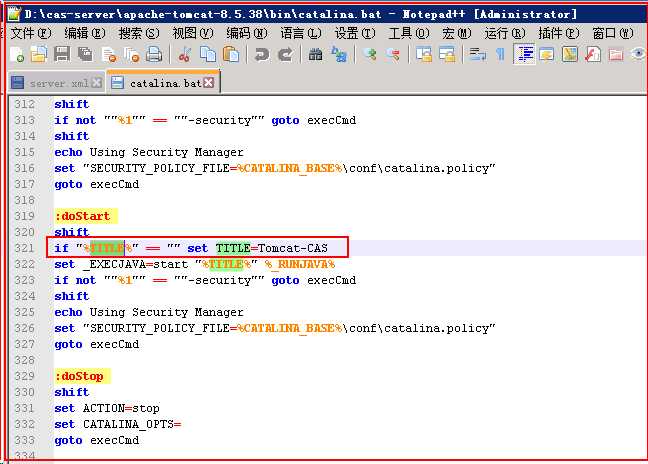The height and width of the screenshot is (464, 648).
Task: Open the 语言(L) language menu
Action: tap(299, 33)
